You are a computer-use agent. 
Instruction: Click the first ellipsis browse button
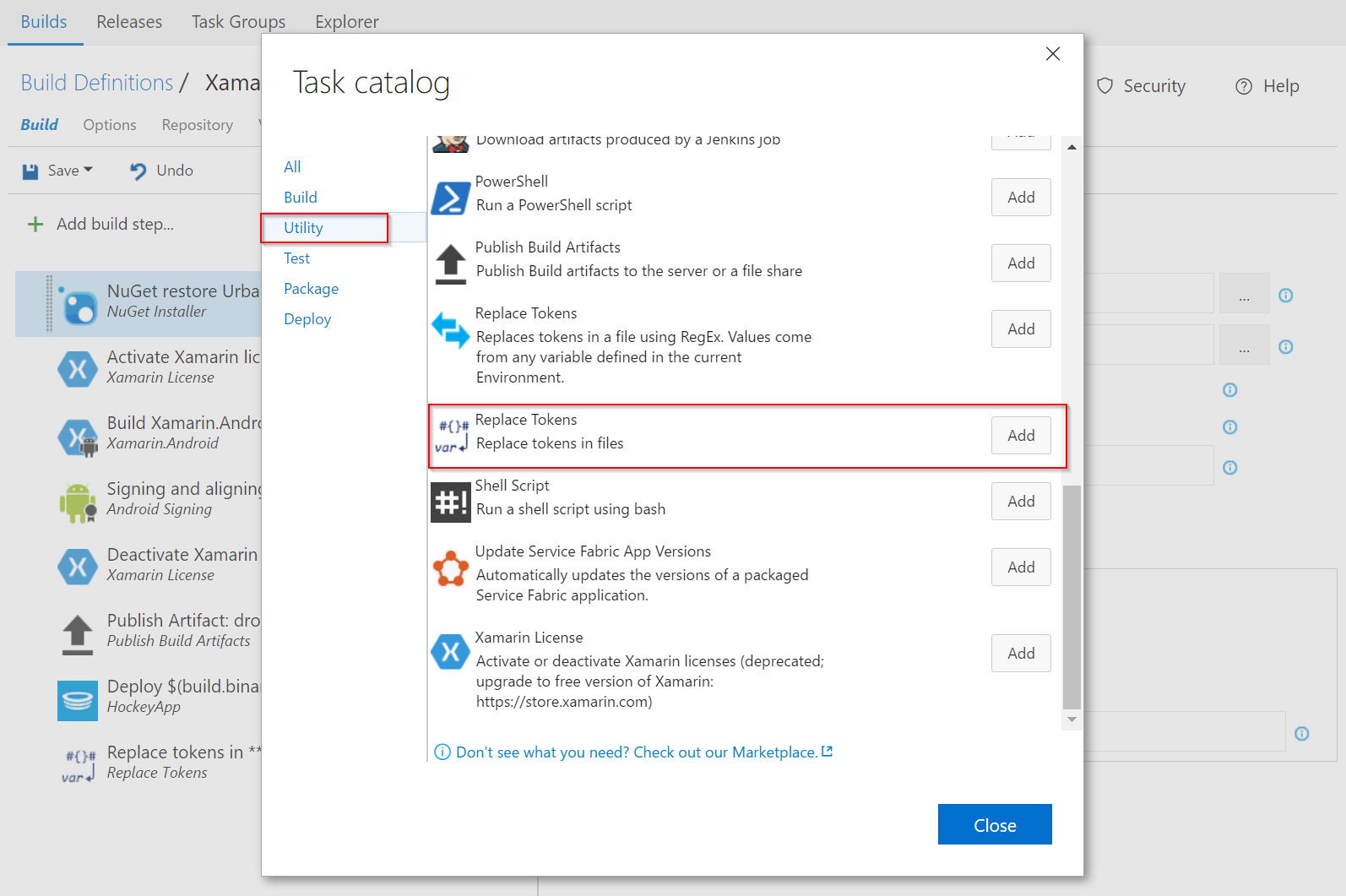point(1244,295)
